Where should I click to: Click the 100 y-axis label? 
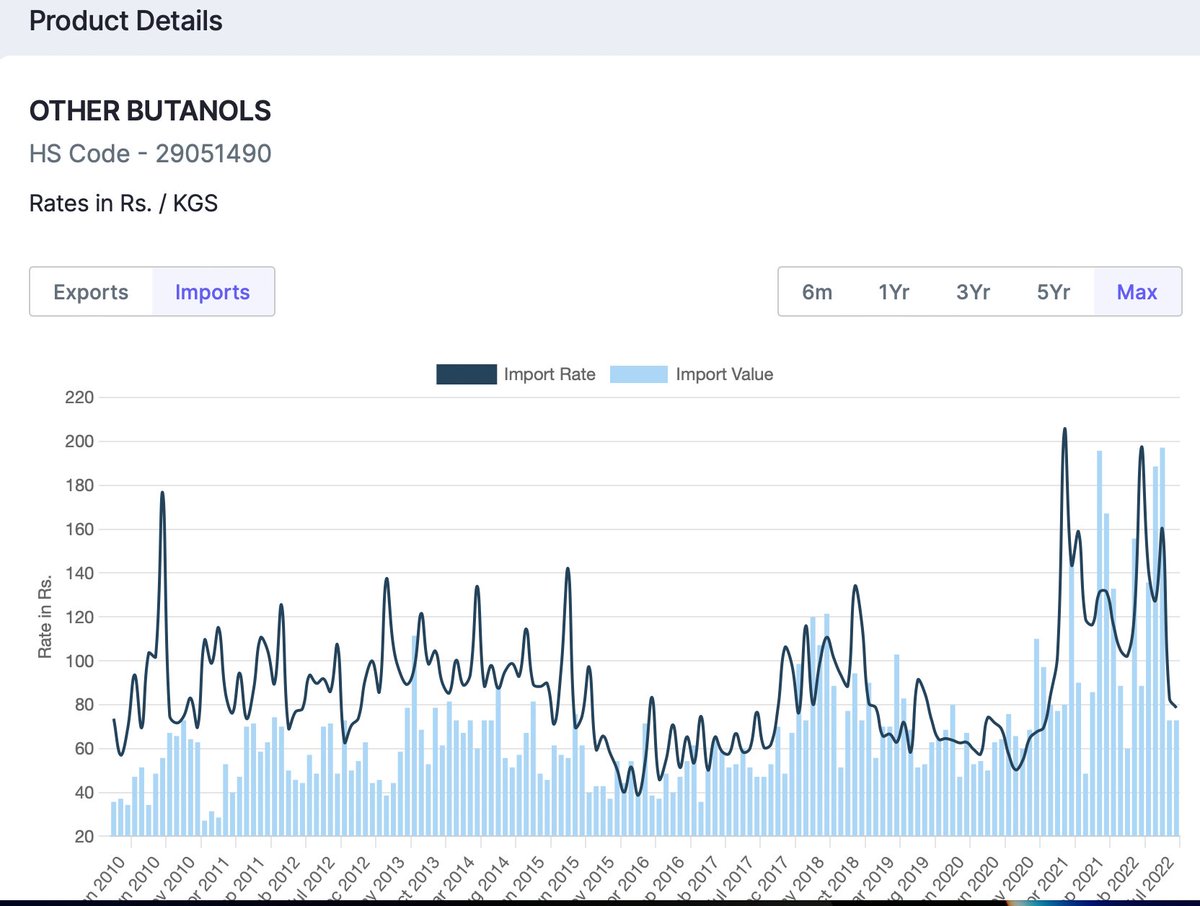[x=80, y=661]
